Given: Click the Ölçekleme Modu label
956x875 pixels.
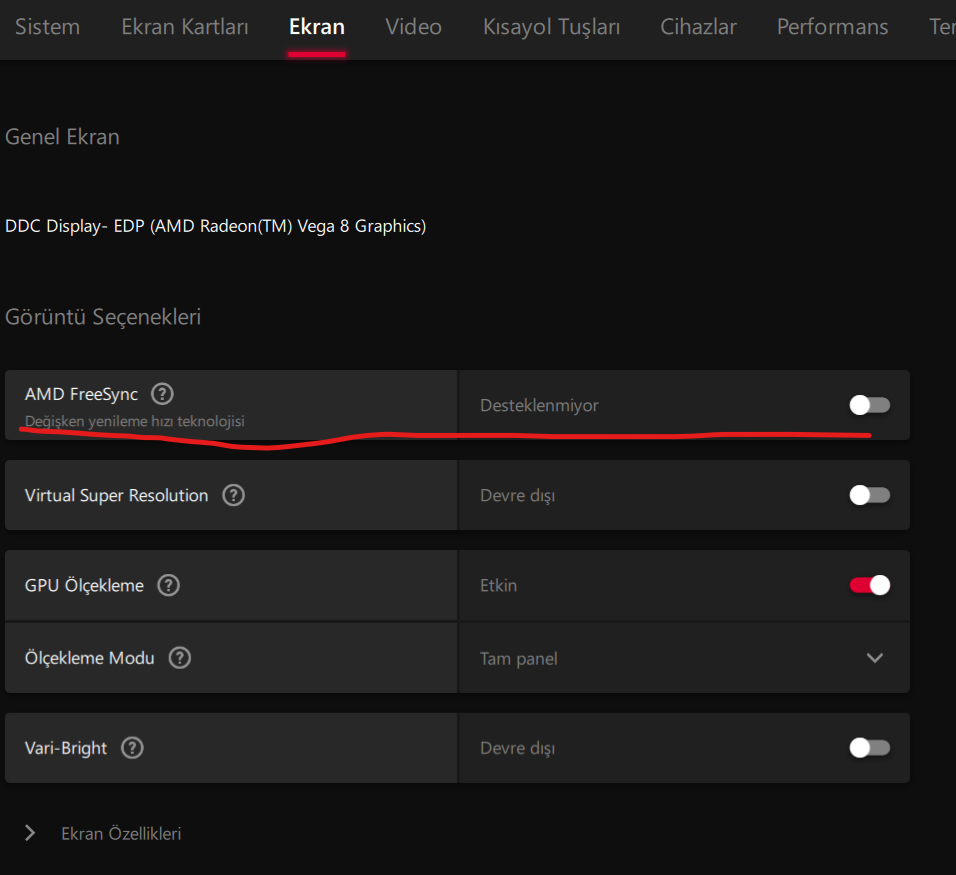Looking at the screenshot, I should pyautogui.click(x=90, y=659).
